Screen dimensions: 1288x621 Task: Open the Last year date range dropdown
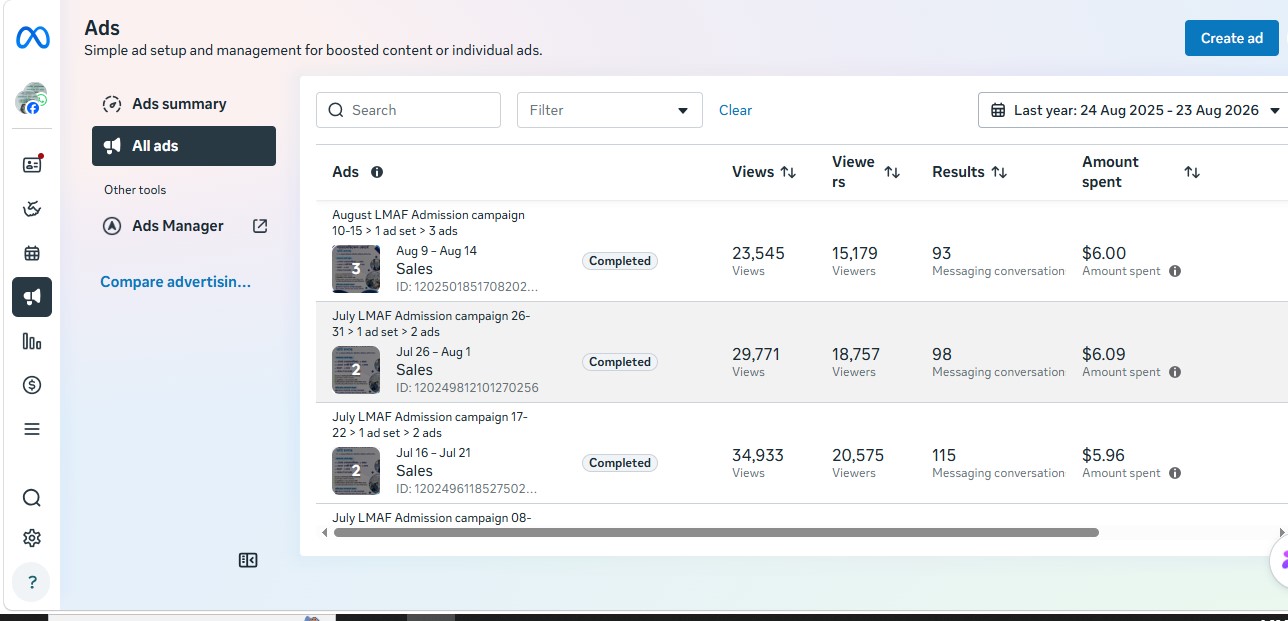1133,110
